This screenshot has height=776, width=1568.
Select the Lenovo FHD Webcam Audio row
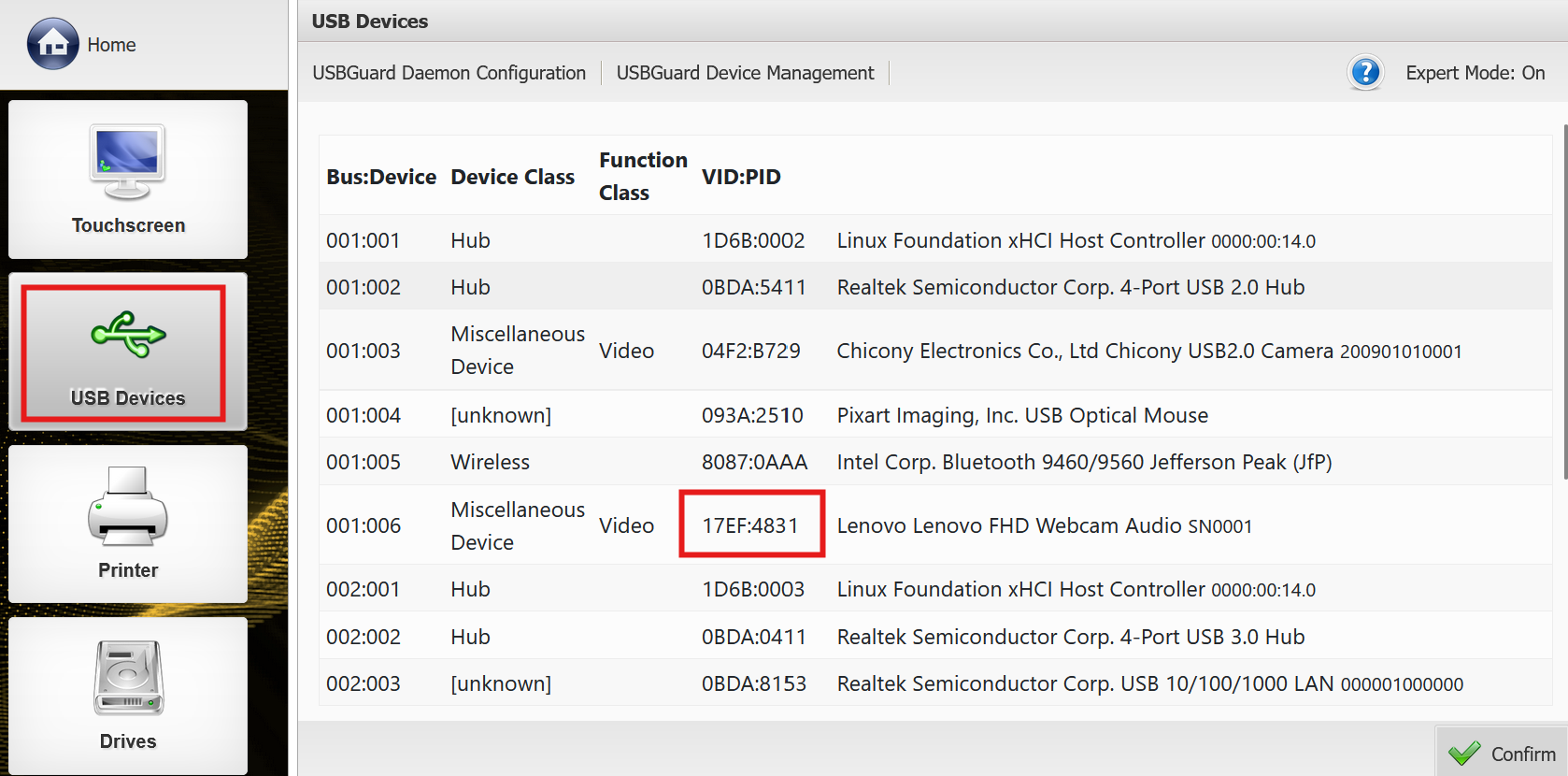pyautogui.click(x=1043, y=525)
